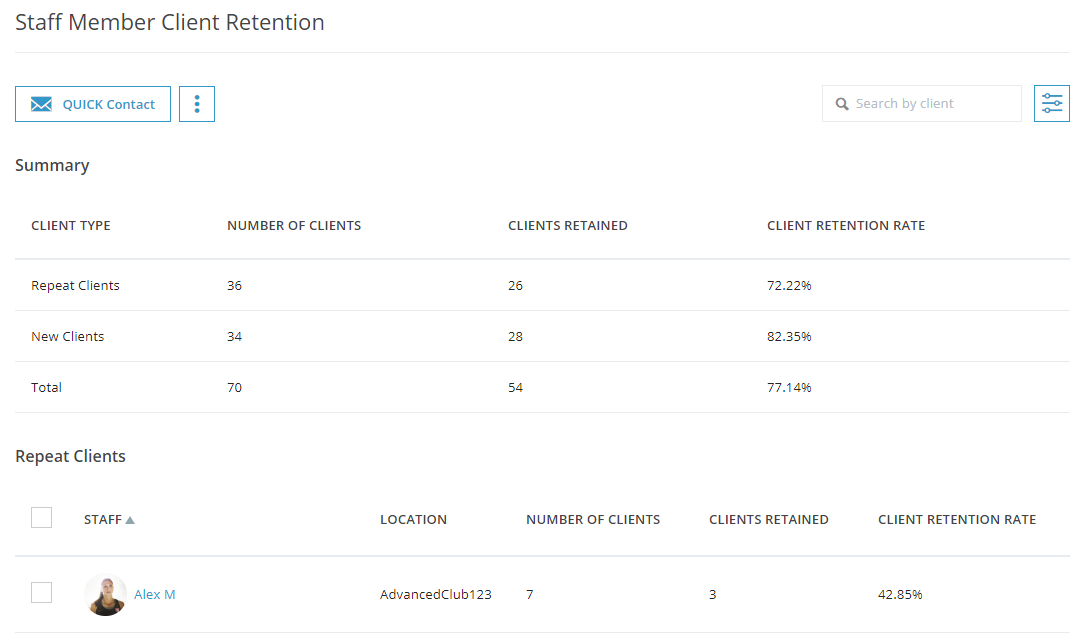
Task: Click the Repeat Clients summary row
Action: pyautogui.click(x=75, y=286)
